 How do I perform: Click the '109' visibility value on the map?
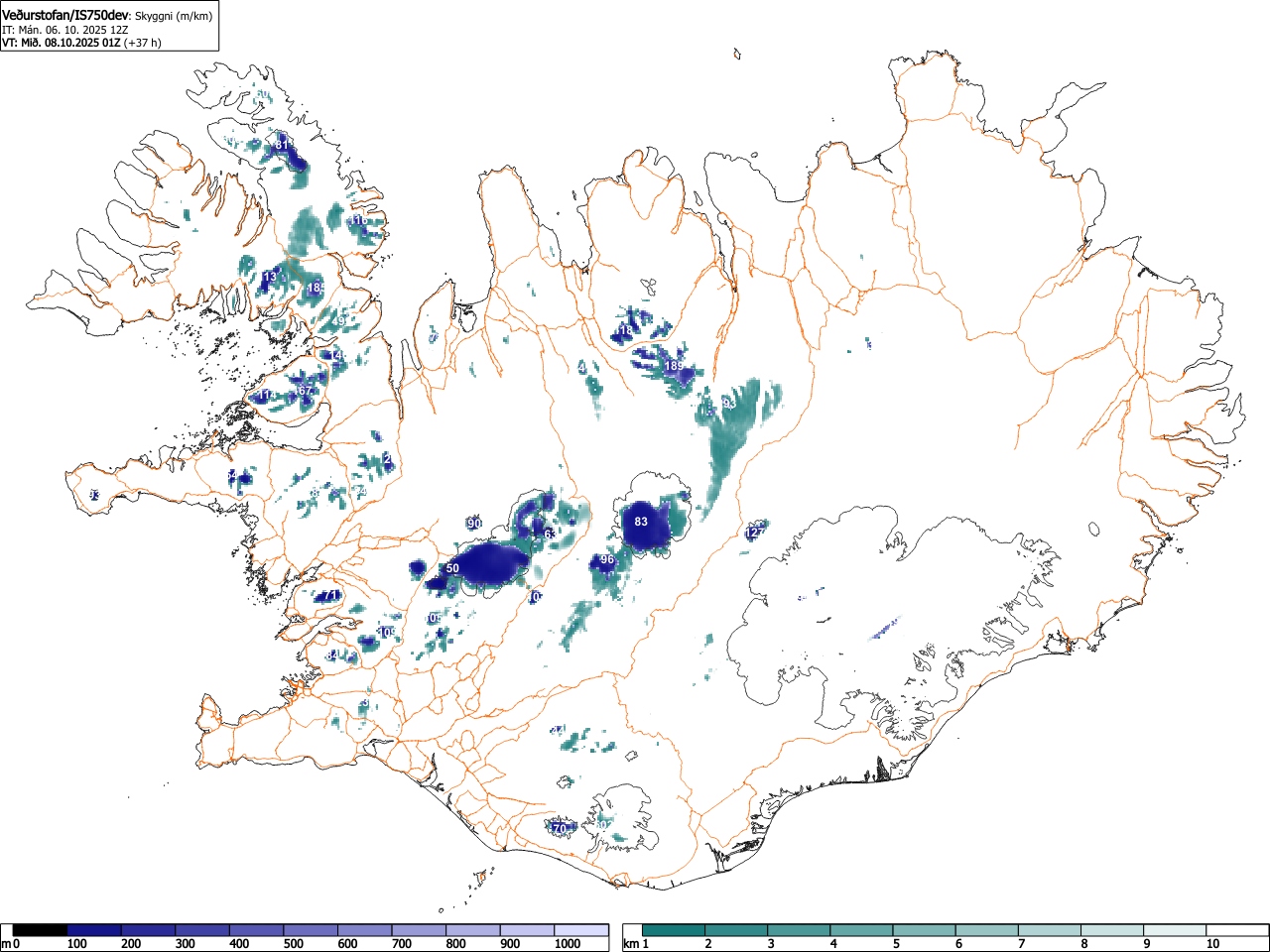click(x=387, y=632)
